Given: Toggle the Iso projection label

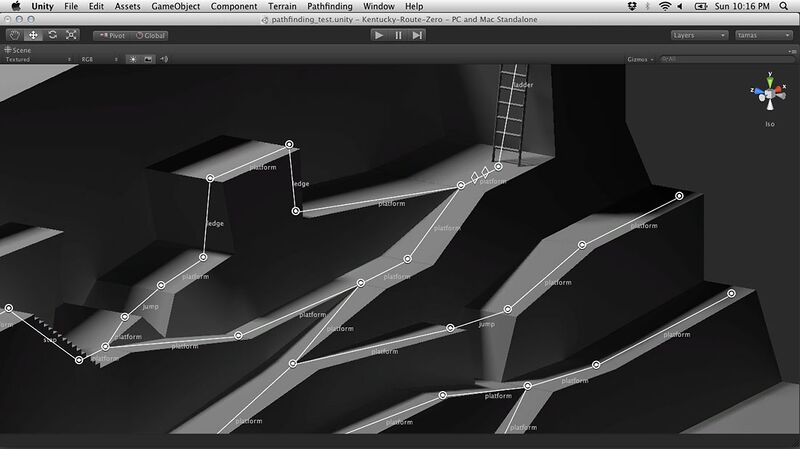Looking at the screenshot, I should click(x=770, y=124).
